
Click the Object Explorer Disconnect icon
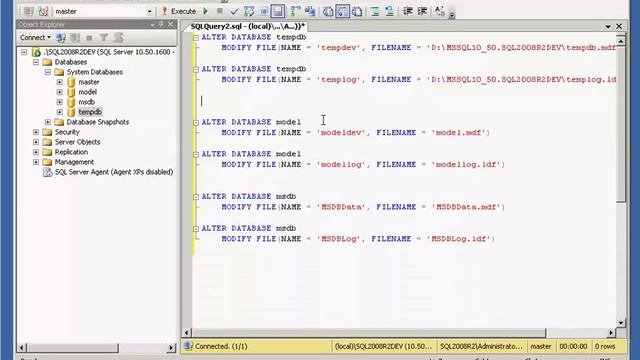pyautogui.click(x=75, y=38)
